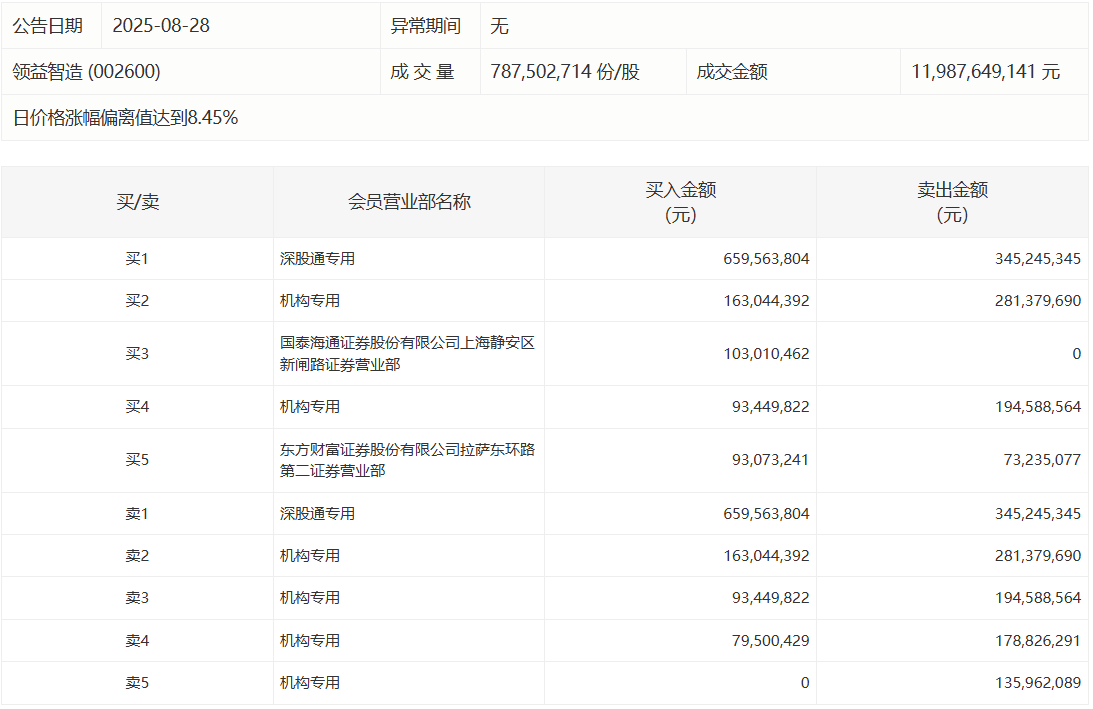
Task: Click the 异常期间 label cell
Action: [426, 26]
